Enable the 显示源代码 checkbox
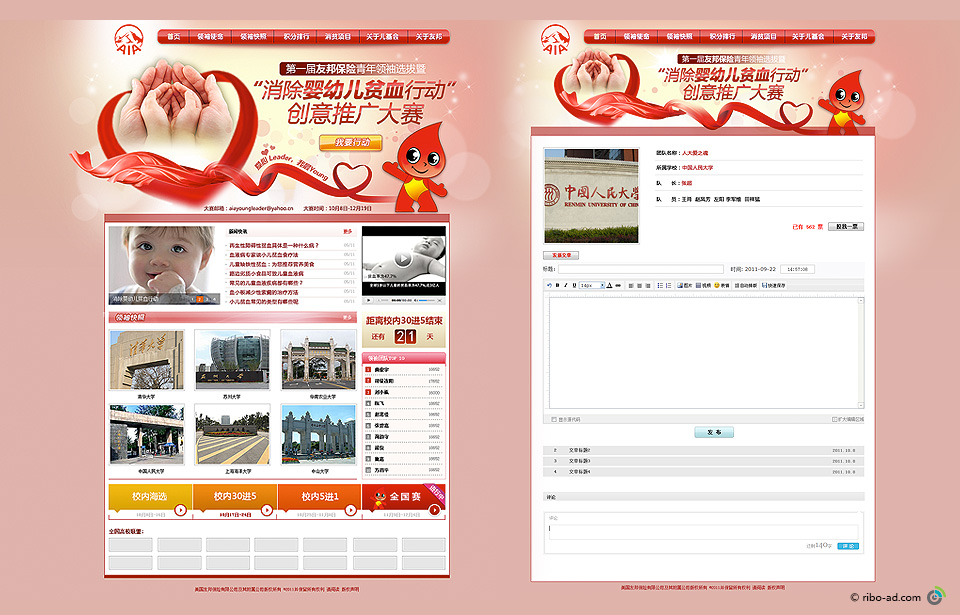 554,420
